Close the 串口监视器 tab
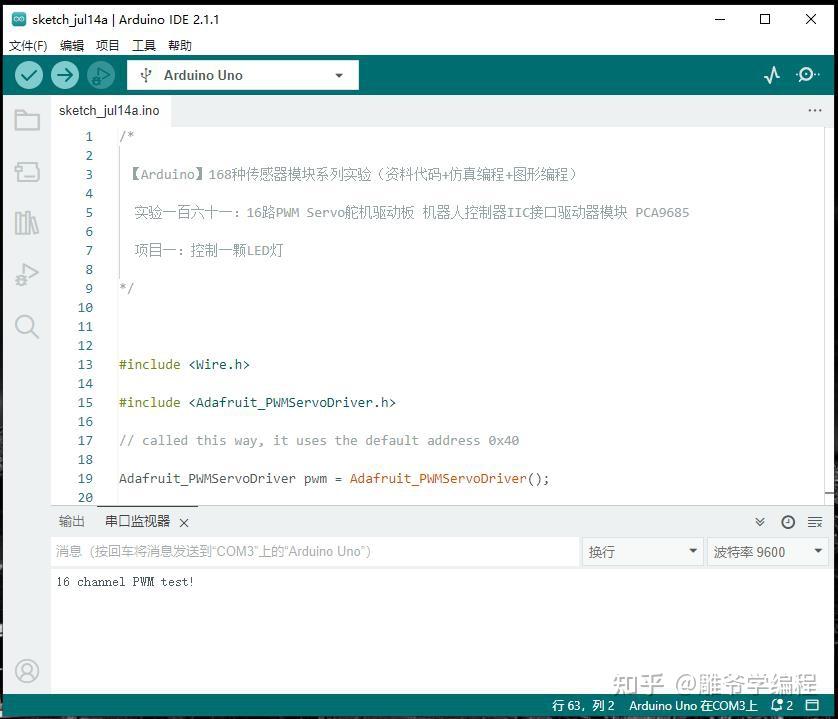Screen dimensions: 838x719 tap(184, 522)
